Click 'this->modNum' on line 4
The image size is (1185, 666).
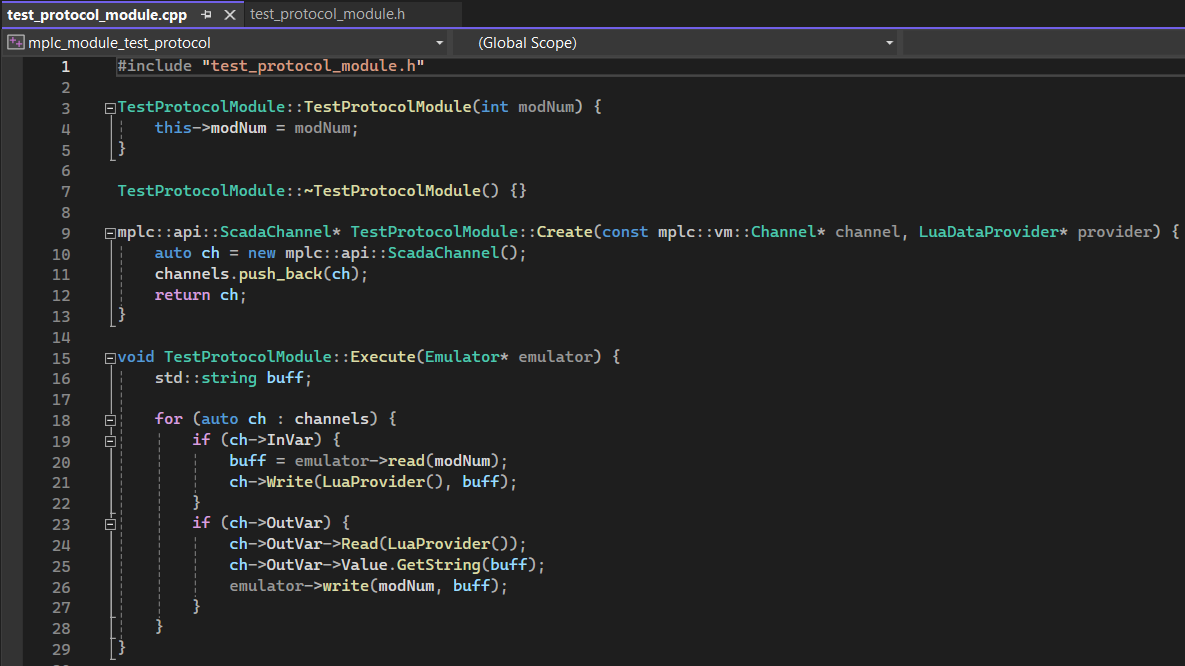tap(210, 128)
